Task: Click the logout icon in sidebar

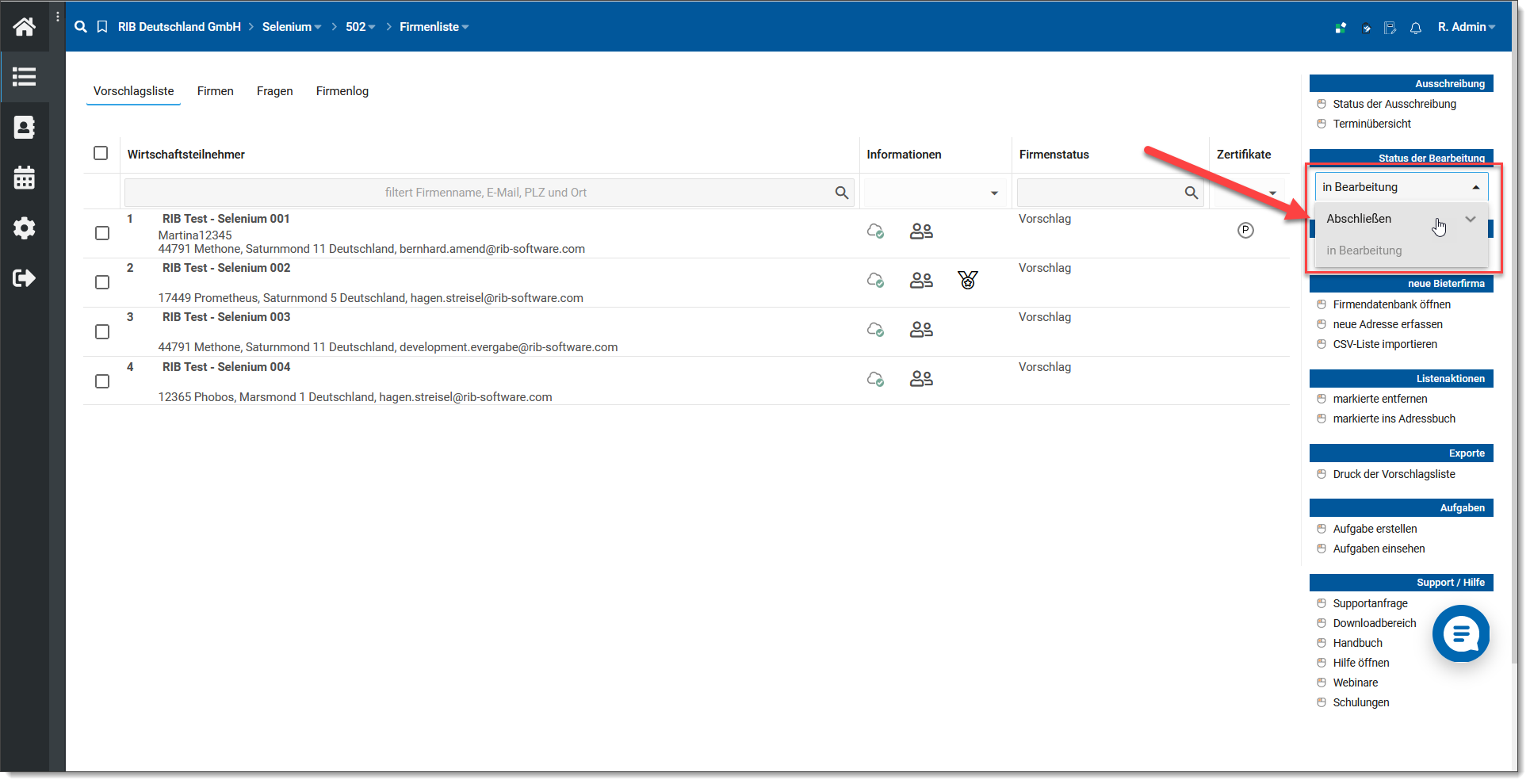Action: click(24, 278)
